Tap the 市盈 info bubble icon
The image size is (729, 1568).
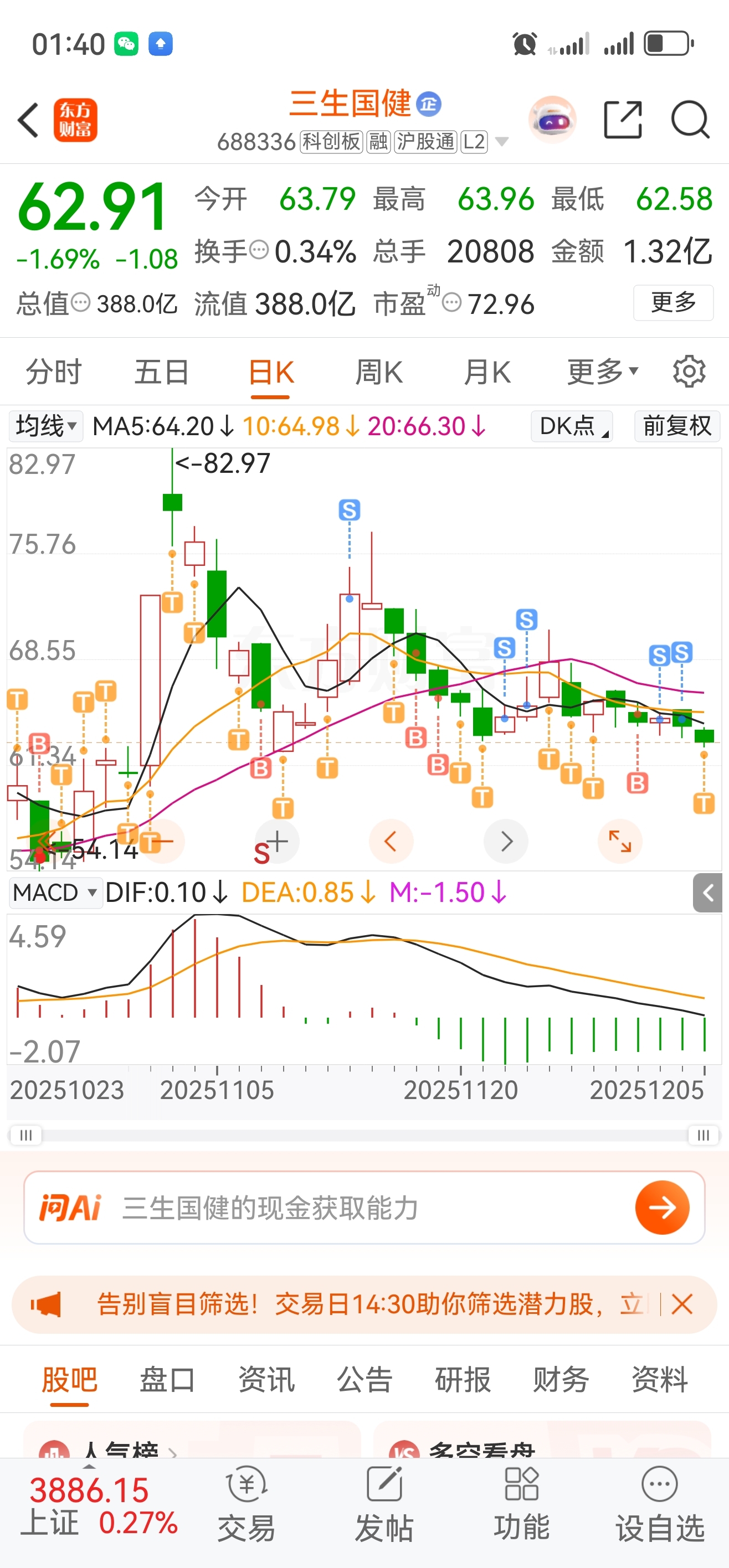(x=451, y=302)
